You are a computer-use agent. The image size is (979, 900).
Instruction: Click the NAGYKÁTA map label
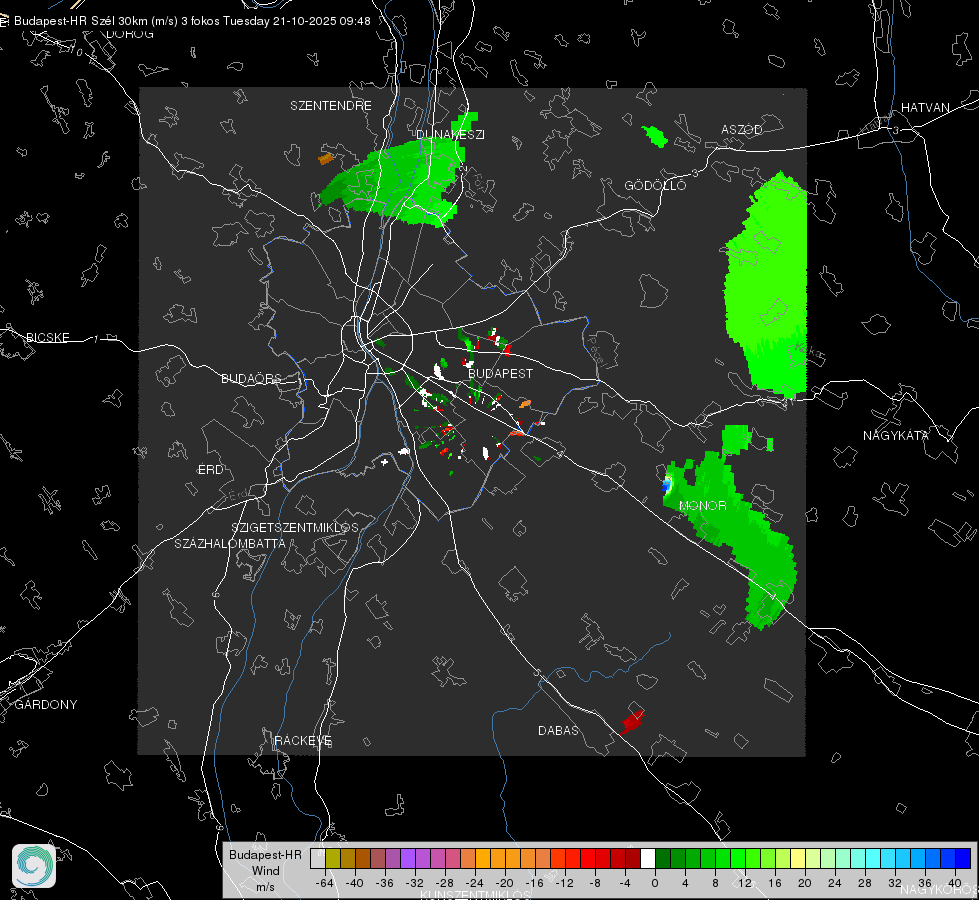point(895,435)
